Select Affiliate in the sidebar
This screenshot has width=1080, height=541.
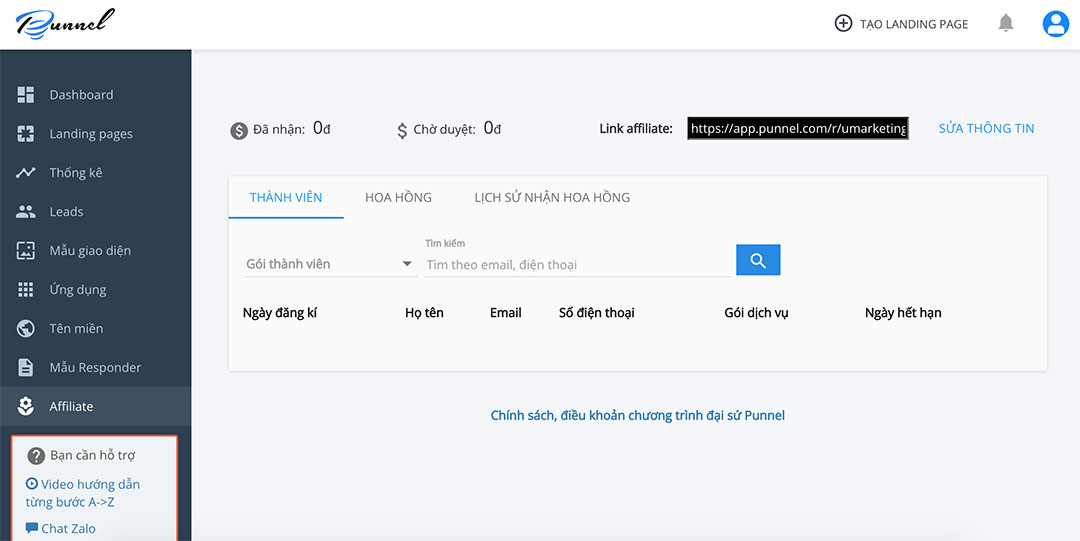[95, 407]
